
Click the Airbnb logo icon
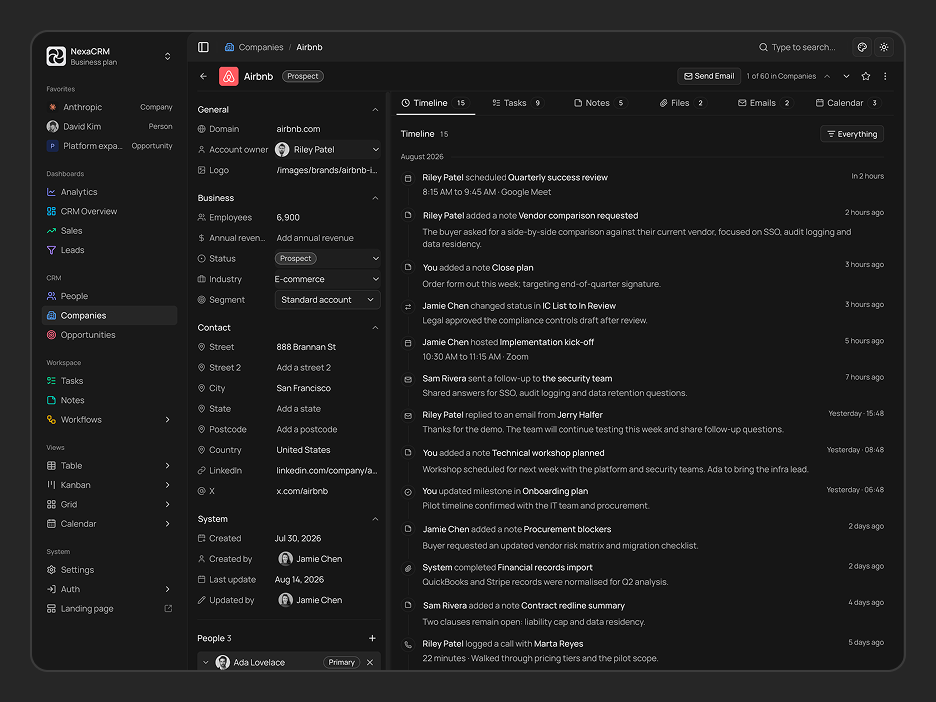pyautogui.click(x=229, y=76)
